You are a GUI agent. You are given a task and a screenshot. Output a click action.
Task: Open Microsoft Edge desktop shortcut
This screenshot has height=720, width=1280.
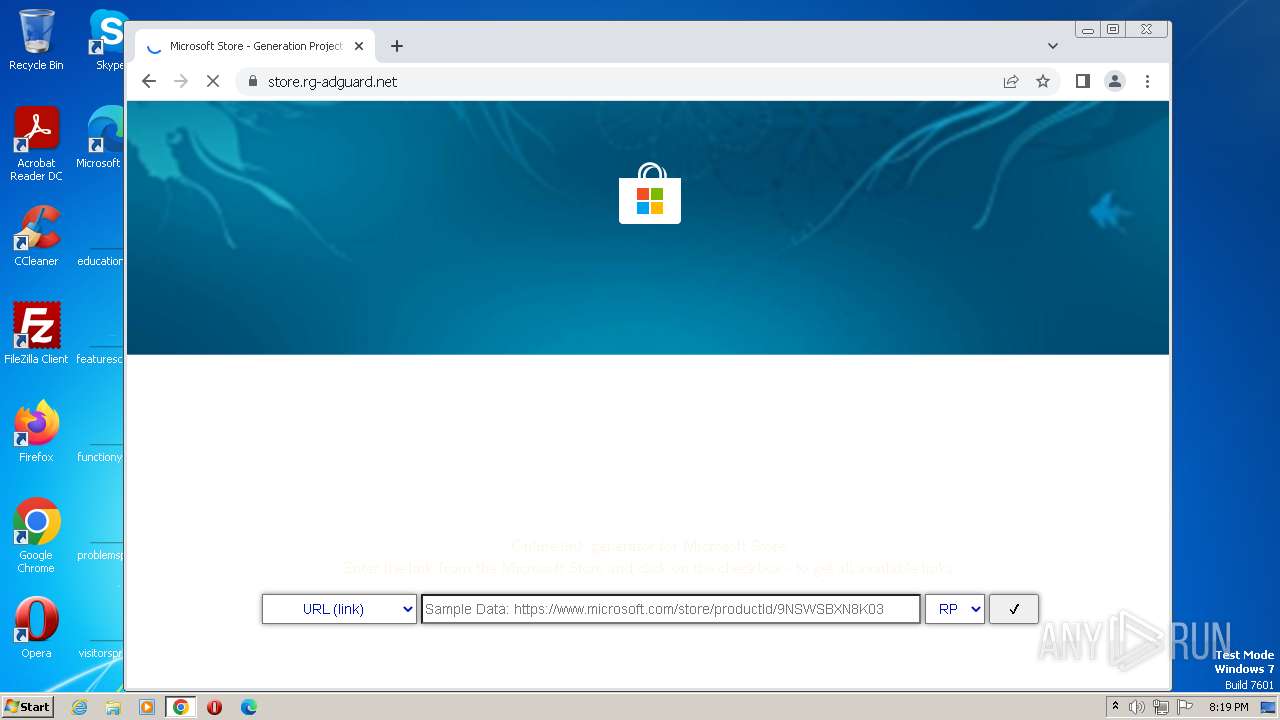pyautogui.click(x=100, y=138)
